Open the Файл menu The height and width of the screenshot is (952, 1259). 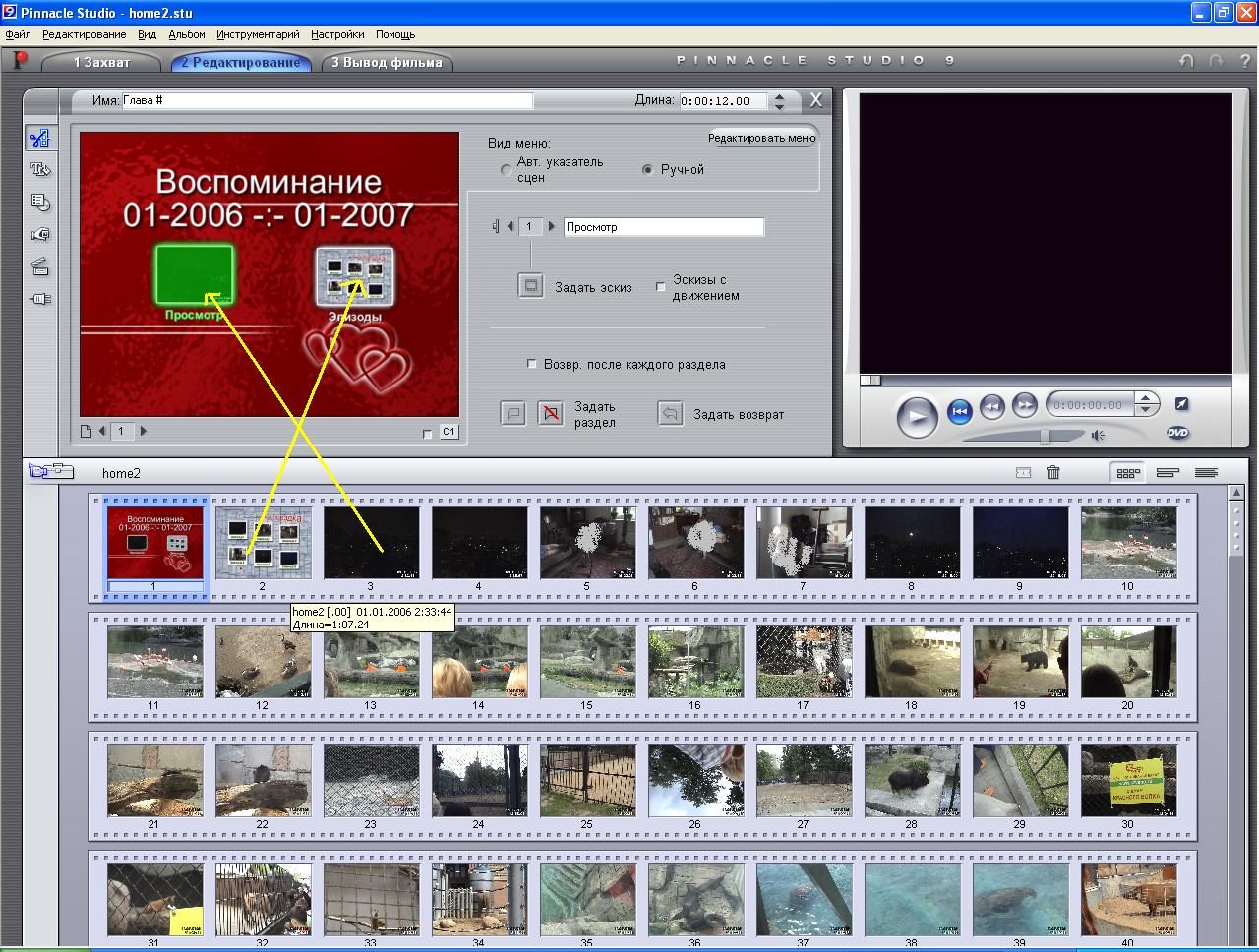point(18,34)
